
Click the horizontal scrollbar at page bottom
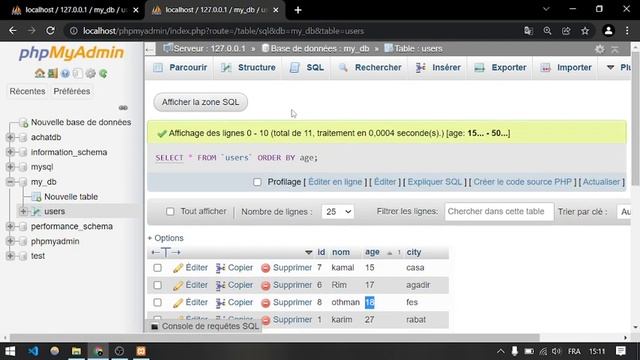(274, 338)
